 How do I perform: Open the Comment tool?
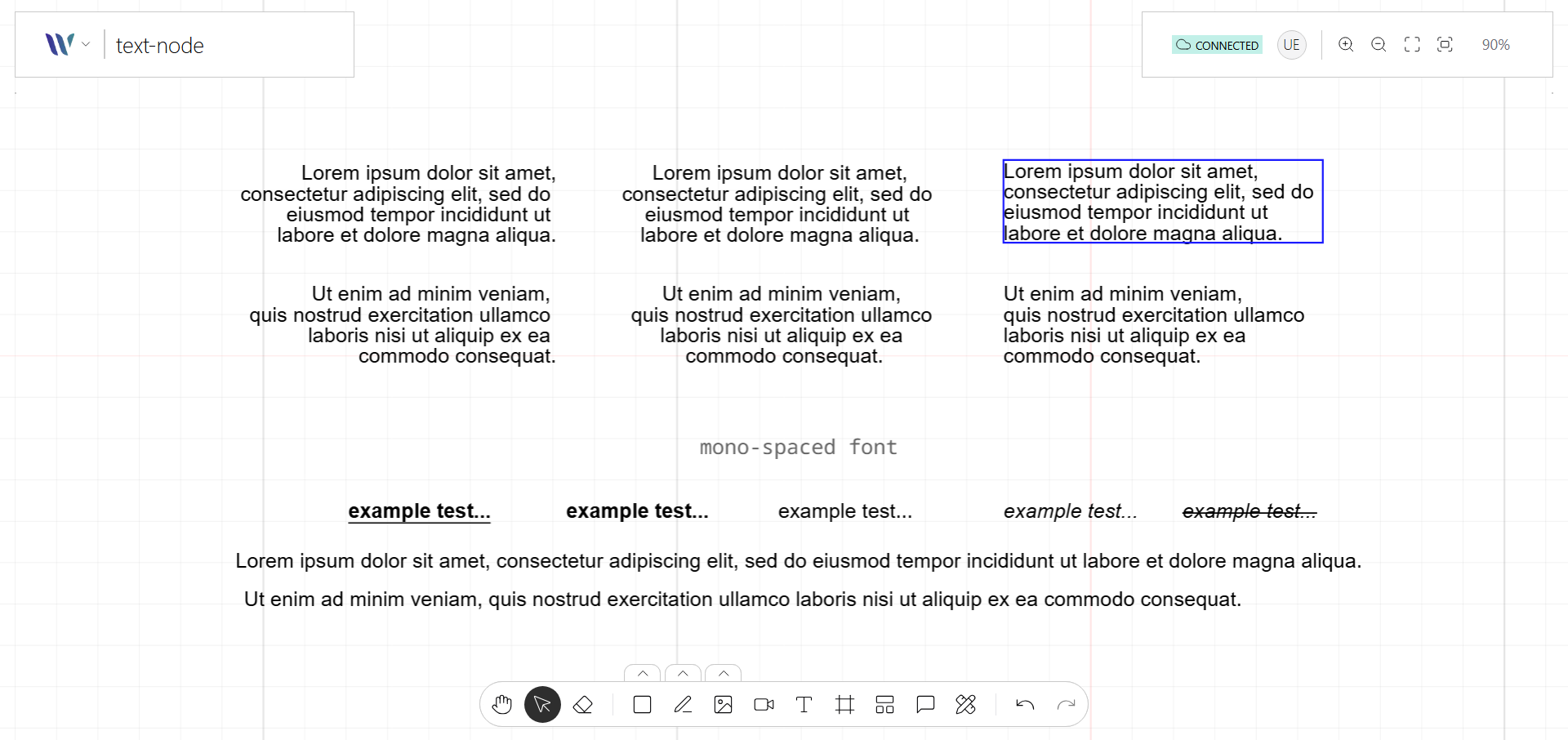pos(925,704)
